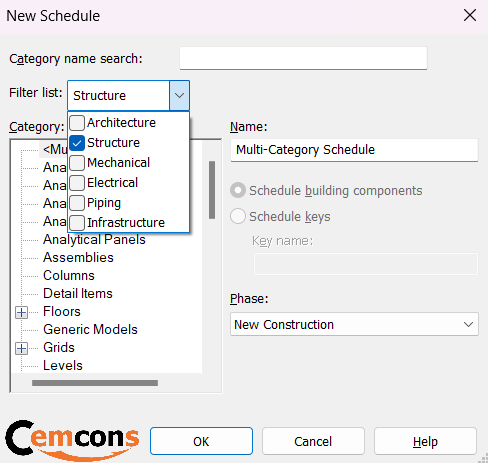488x463 pixels.
Task: Open the Help button
Action: (425, 441)
